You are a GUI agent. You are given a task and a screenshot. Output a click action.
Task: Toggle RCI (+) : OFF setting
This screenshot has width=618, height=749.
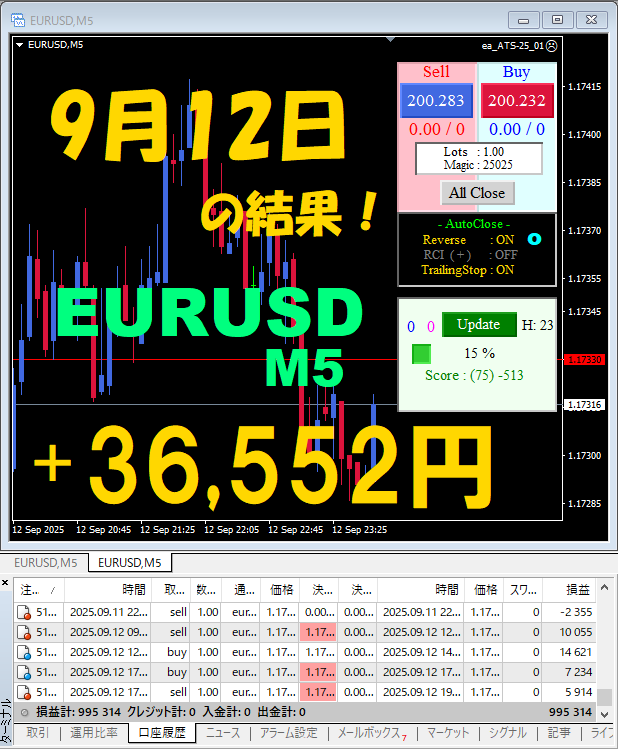(x=470, y=255)
